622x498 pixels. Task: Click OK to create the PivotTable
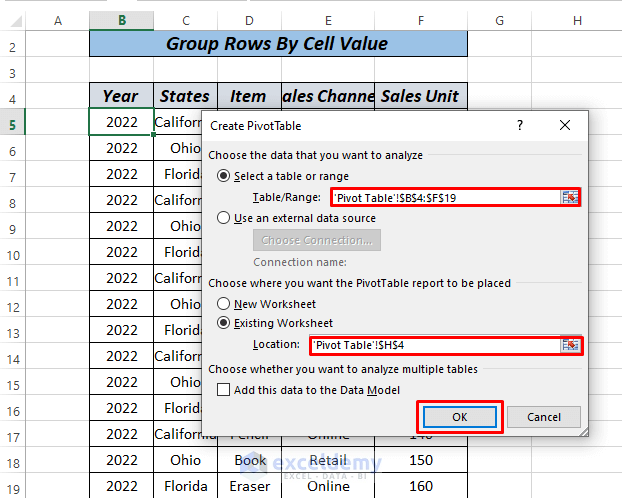point(459,416)
